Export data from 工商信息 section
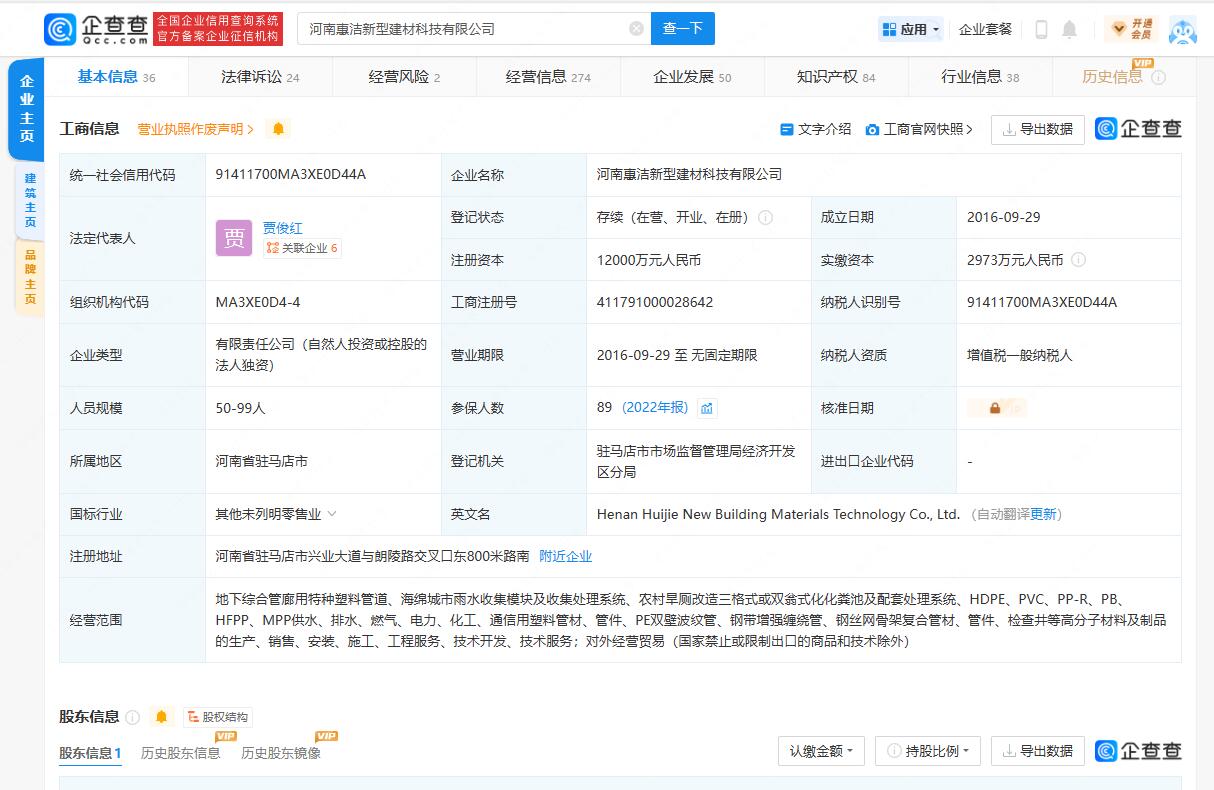 coord(1038,129)
